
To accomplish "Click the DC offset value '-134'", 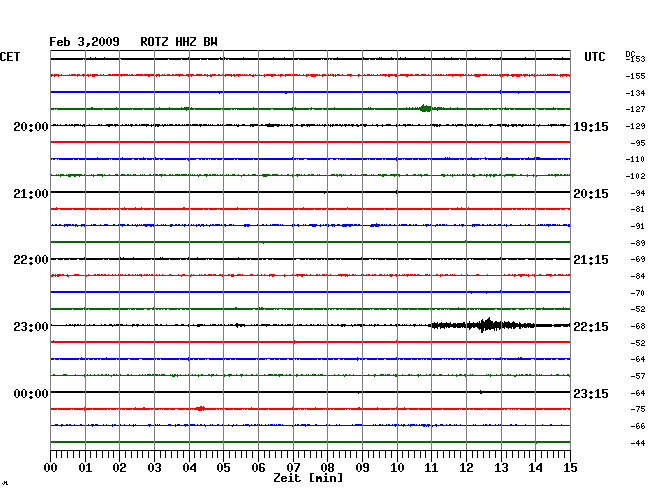I will click(635, 93).
